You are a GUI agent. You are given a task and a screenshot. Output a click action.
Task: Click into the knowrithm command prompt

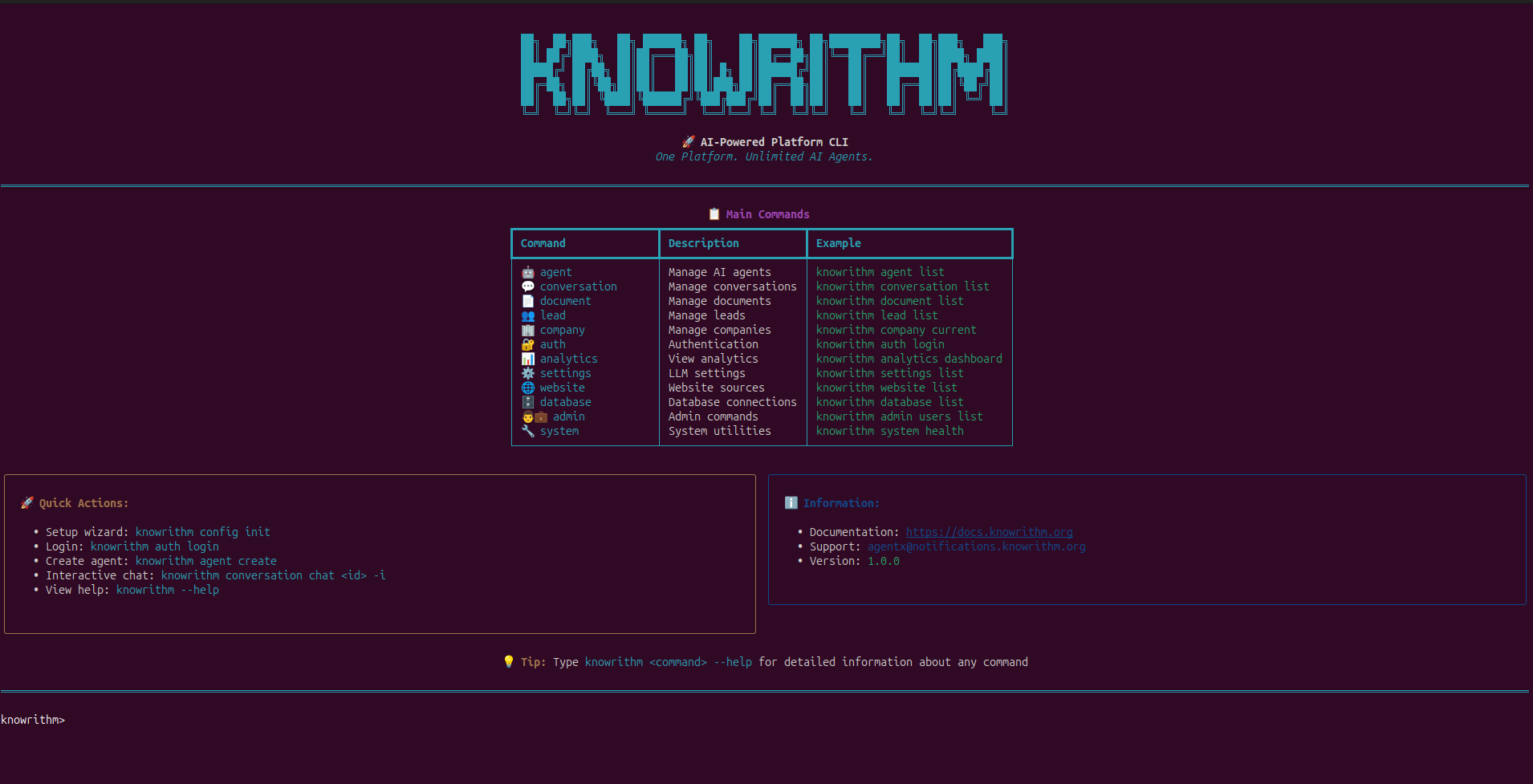[x=80, y=720]
